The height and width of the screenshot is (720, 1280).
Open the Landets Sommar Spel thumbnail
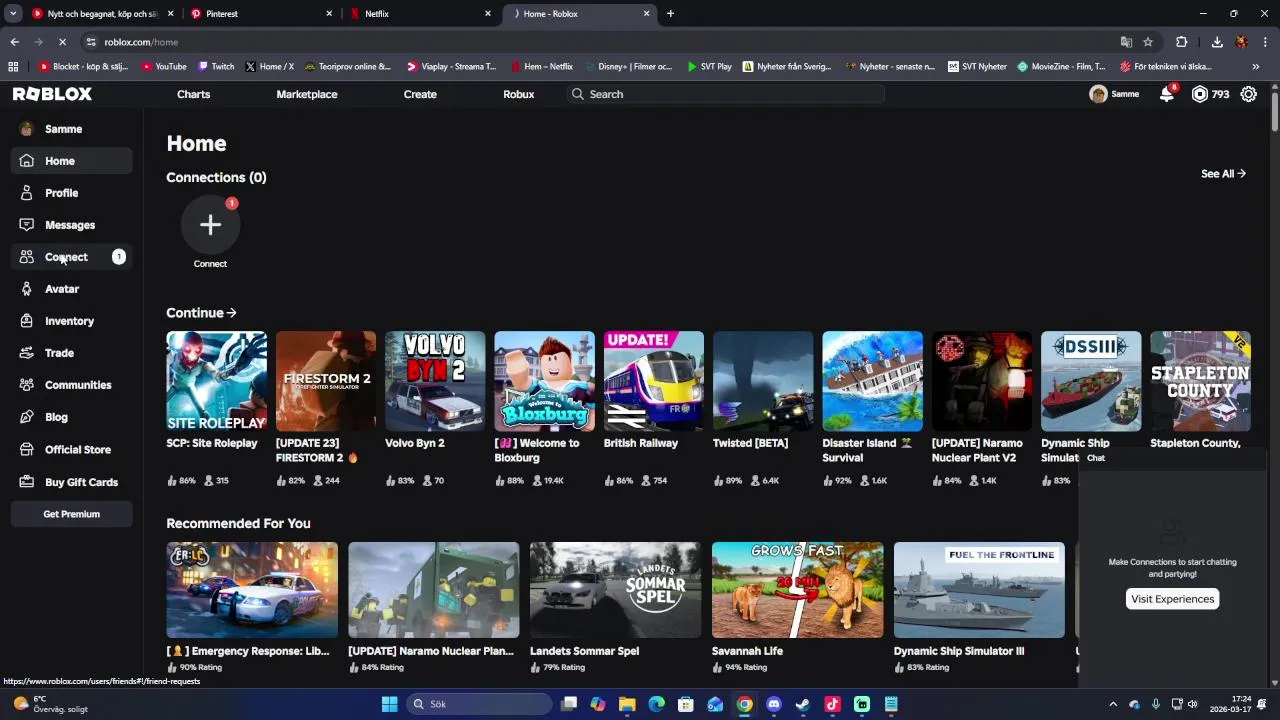(x=615, y=590)
